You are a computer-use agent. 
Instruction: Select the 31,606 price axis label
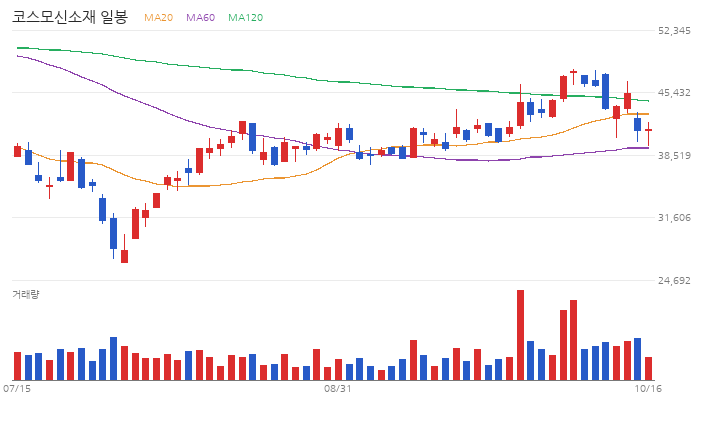[x=674, y=218]
